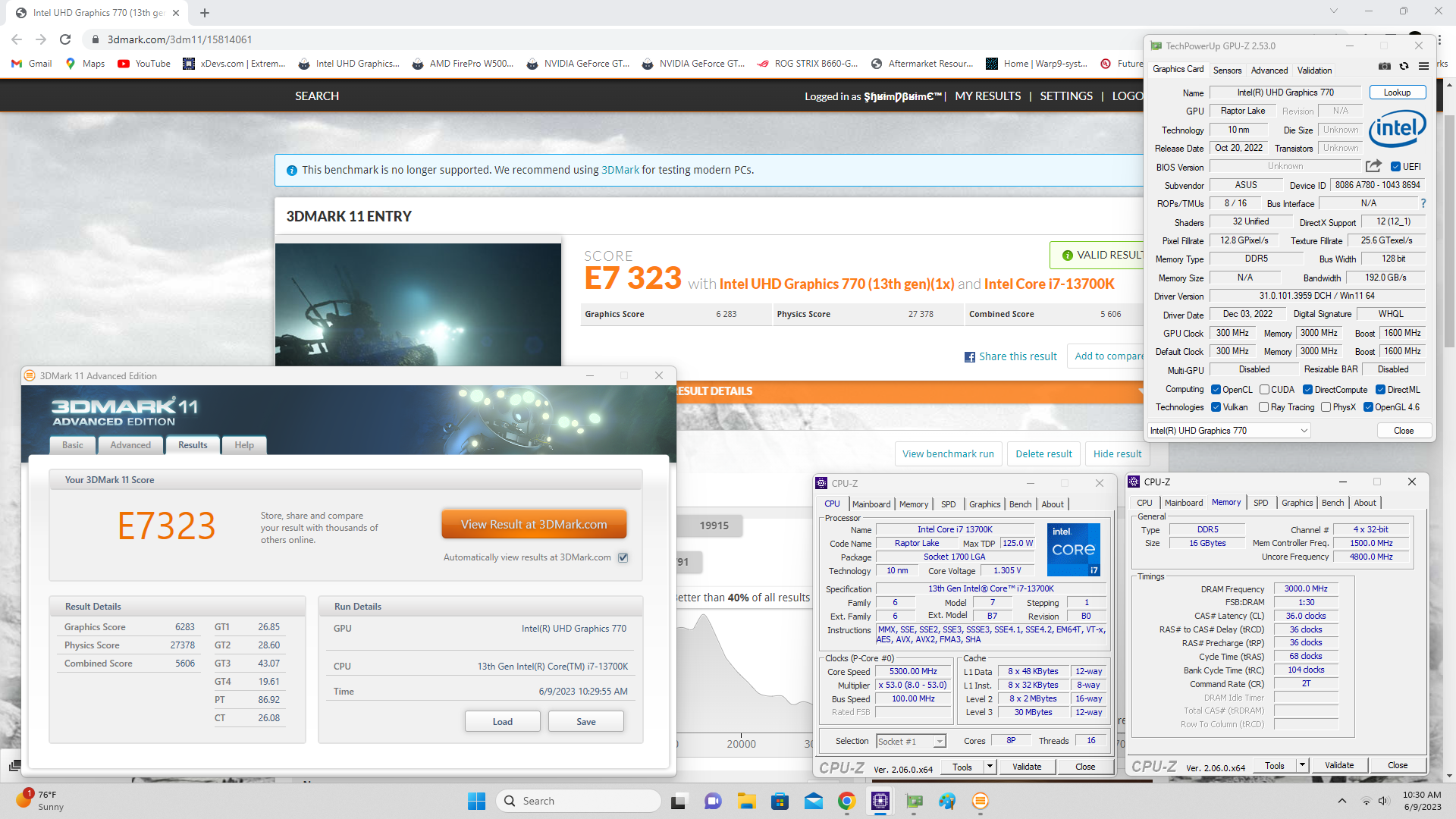Click the Delete result button
This screenshot has height=819, width=1456.
(1043, 453)
